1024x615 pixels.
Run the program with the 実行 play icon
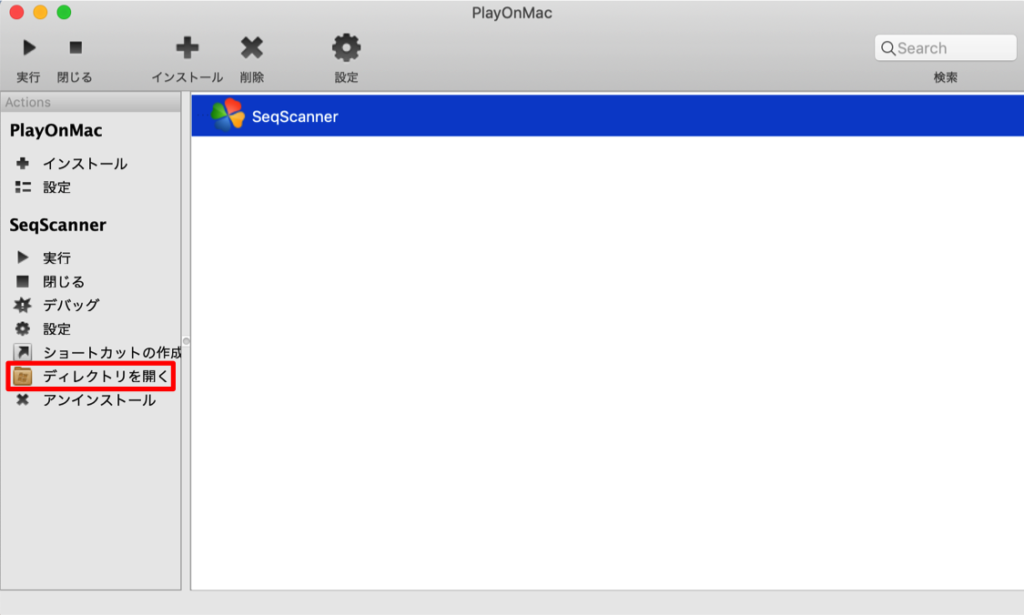(x=28, y=47)
